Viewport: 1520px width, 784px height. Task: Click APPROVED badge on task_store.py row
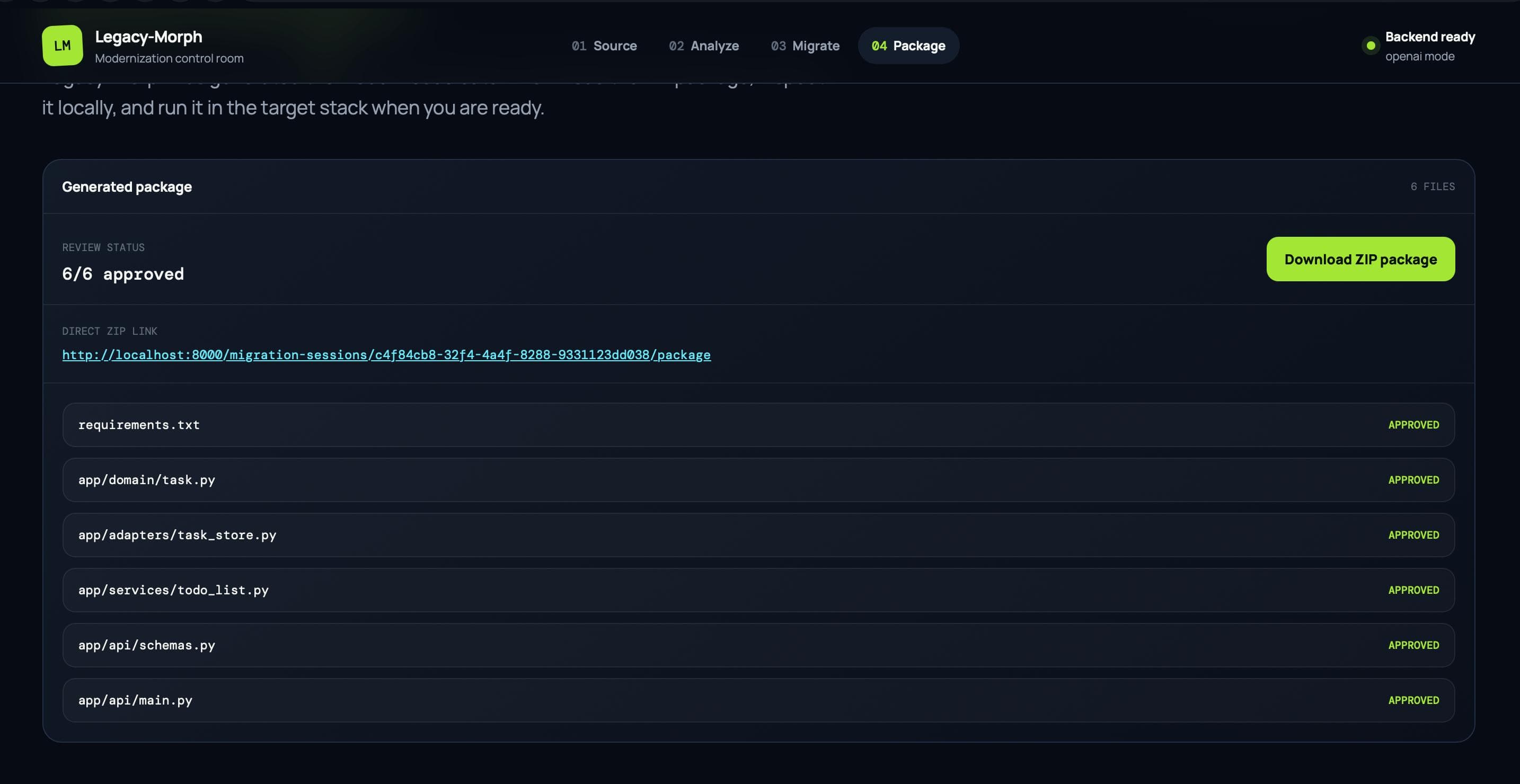tap(1413, 535)
